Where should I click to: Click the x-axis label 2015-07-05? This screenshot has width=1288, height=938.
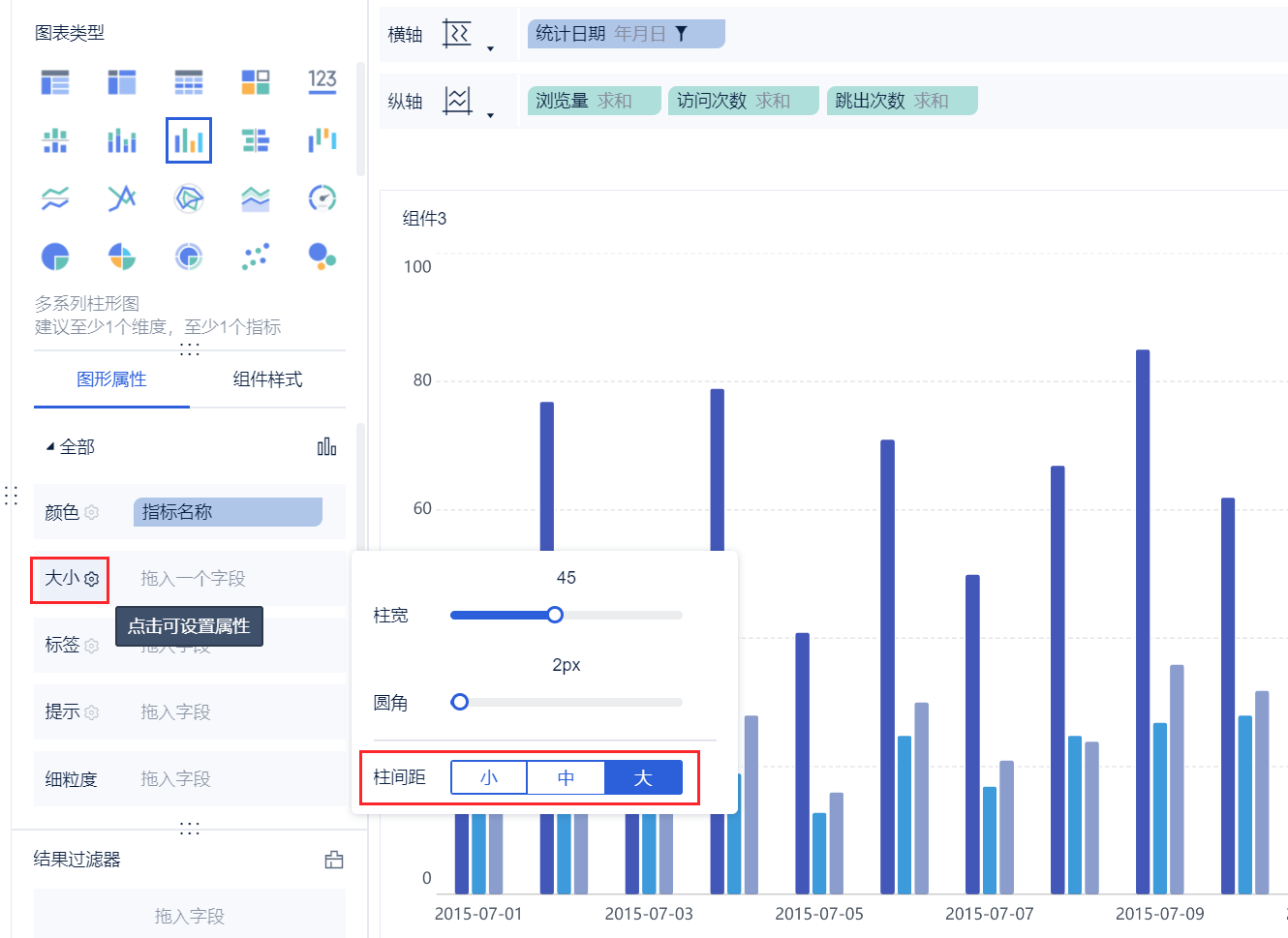pyautogui.click(x=819, y=914)
